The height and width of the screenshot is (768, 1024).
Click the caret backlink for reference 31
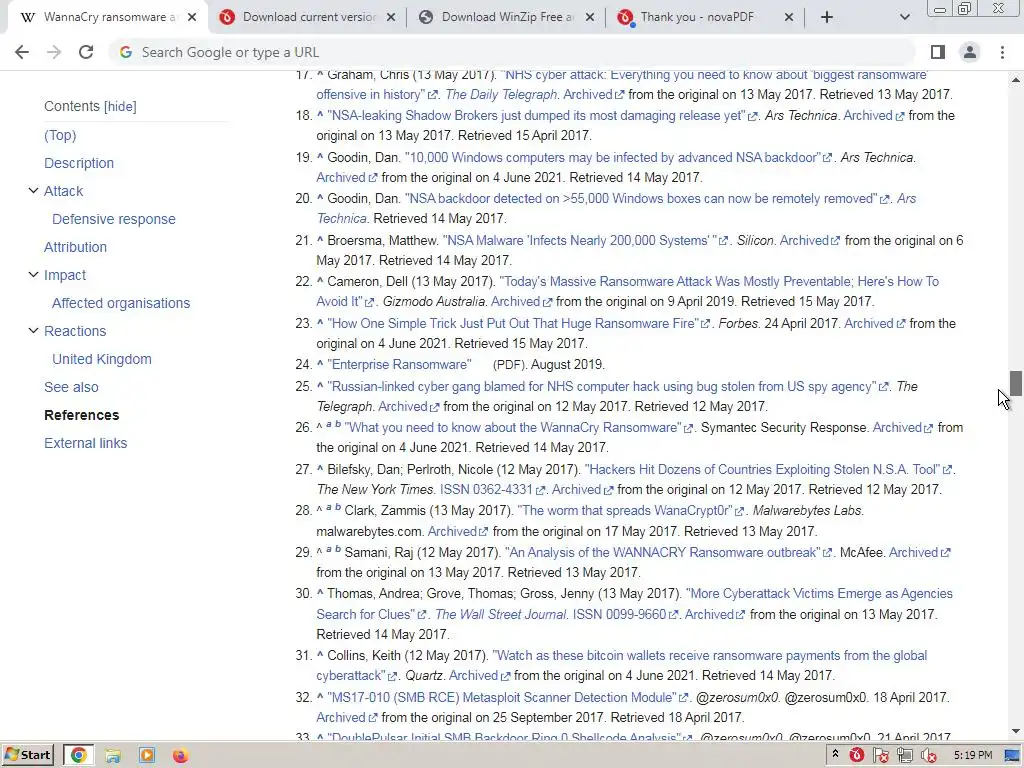coord(320,656)
